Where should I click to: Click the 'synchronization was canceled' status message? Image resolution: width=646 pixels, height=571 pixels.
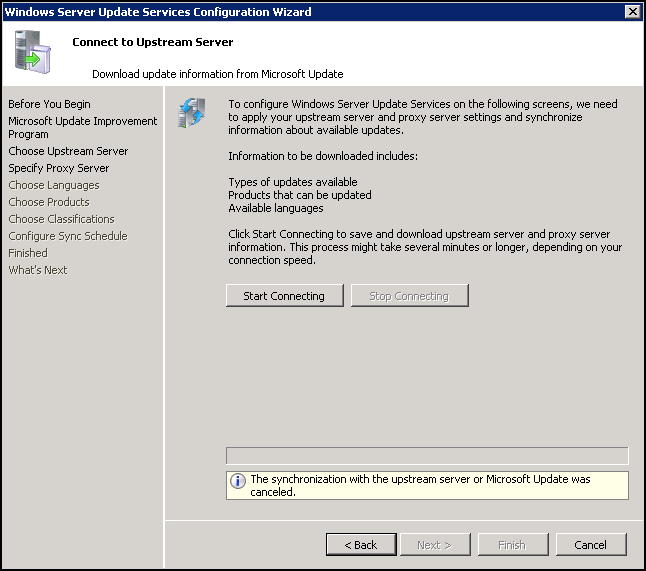(x=427, y=485)
